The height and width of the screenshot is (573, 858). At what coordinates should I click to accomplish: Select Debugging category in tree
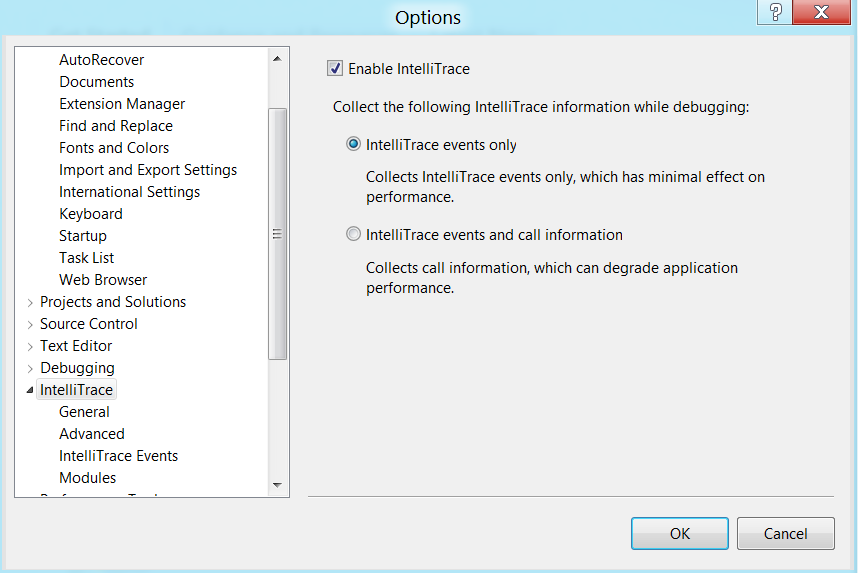[x=77, y=368]
